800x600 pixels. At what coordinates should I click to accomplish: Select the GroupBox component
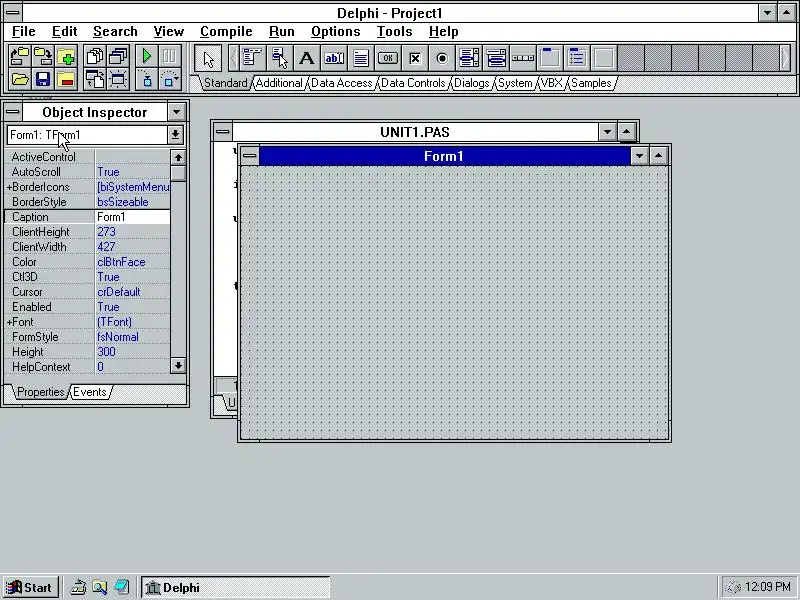tap(550, 58)
